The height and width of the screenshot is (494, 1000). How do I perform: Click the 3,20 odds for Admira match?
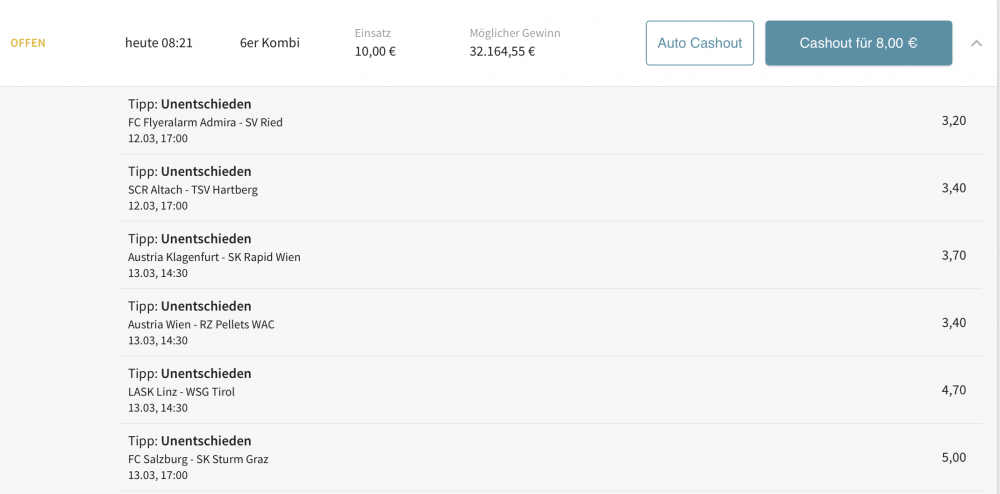(x=954, y=120)
